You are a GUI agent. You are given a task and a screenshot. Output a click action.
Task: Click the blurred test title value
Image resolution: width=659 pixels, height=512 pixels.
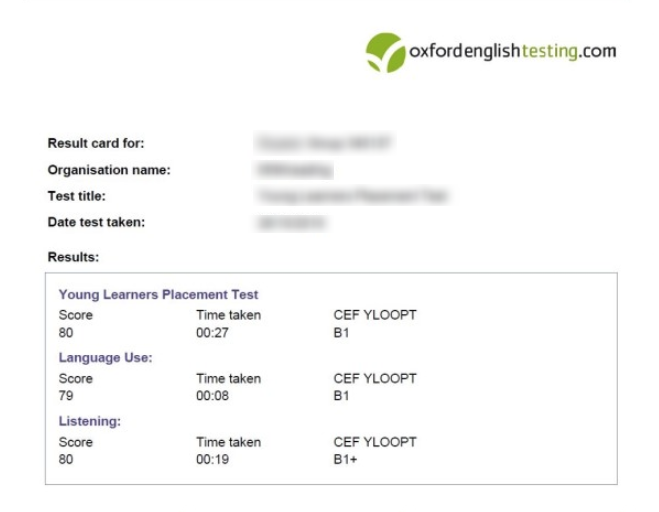pos(352,196)
